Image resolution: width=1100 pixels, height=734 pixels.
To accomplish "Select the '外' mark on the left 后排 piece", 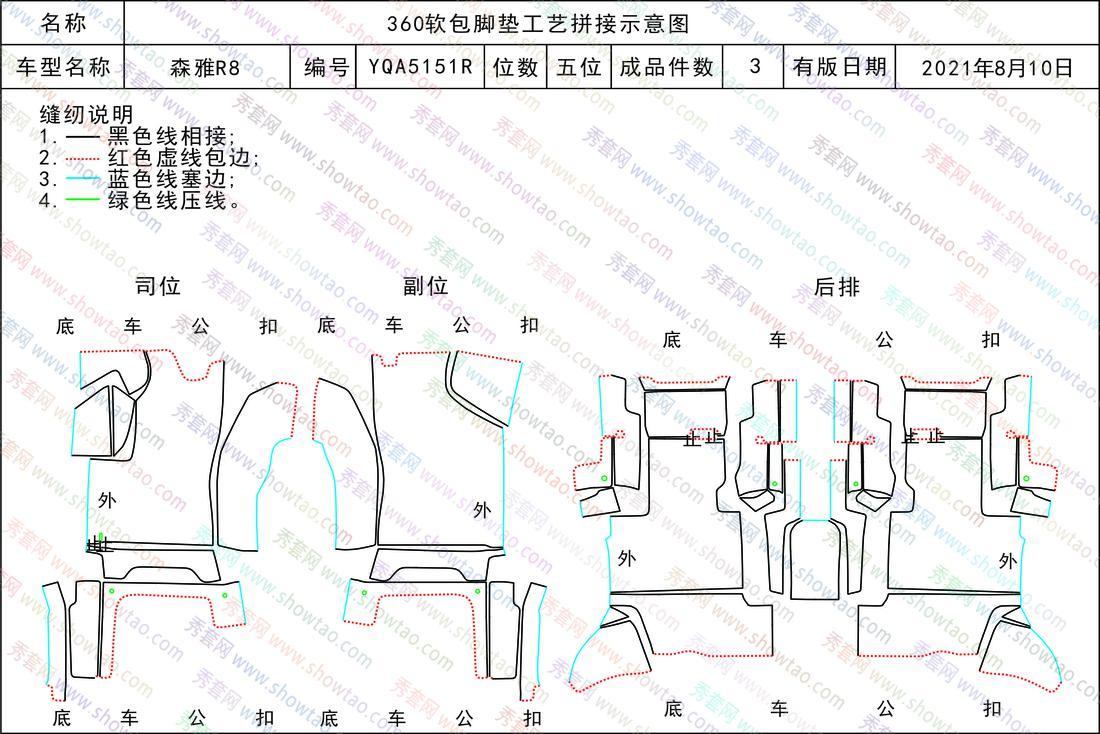I will coord(626,559).
